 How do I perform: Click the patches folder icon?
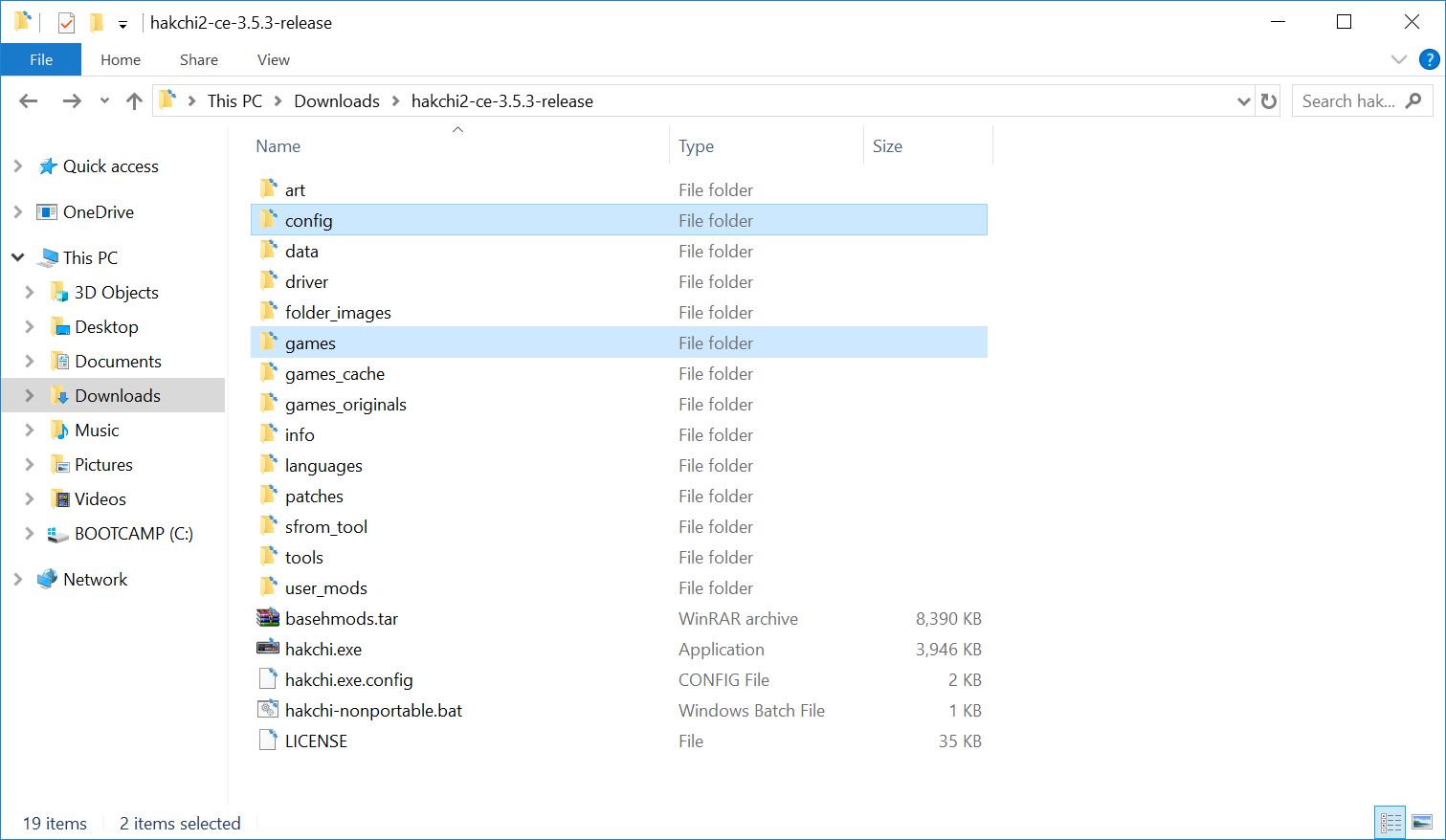(x=269, y=496)
